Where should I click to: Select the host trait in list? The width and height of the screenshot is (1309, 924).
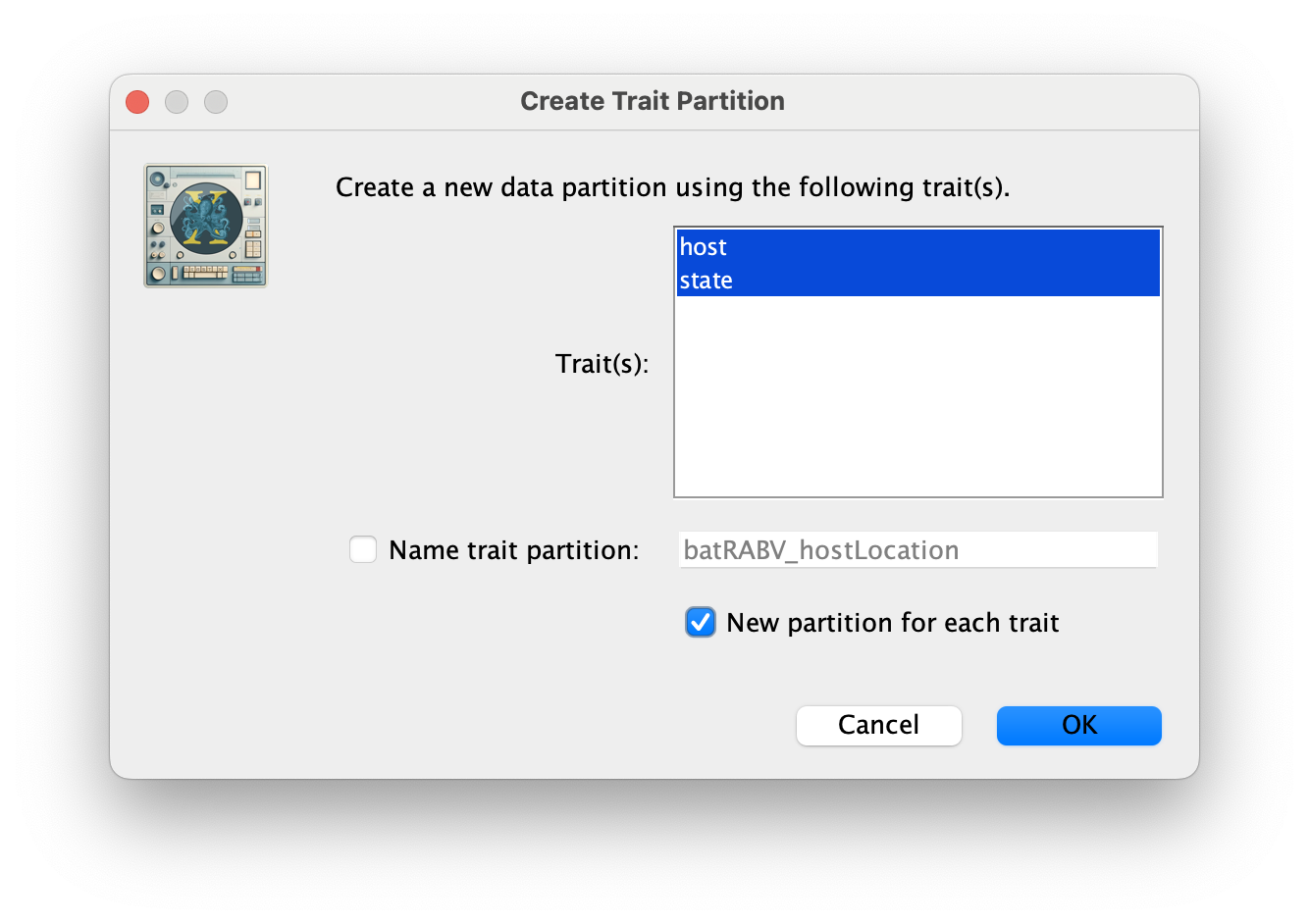point(918,246)
